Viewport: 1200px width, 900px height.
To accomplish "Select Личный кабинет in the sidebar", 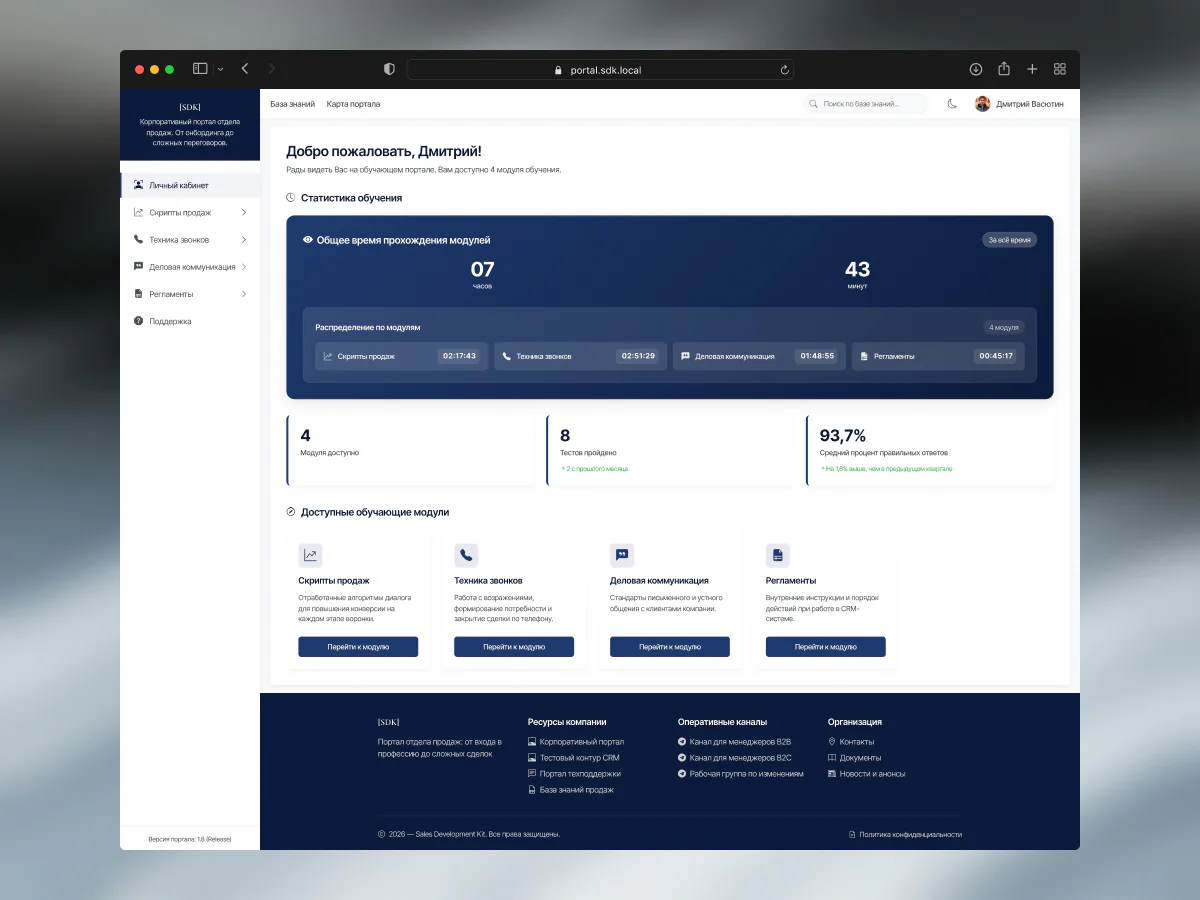I will pyautogui.click(x=190, y=185).
